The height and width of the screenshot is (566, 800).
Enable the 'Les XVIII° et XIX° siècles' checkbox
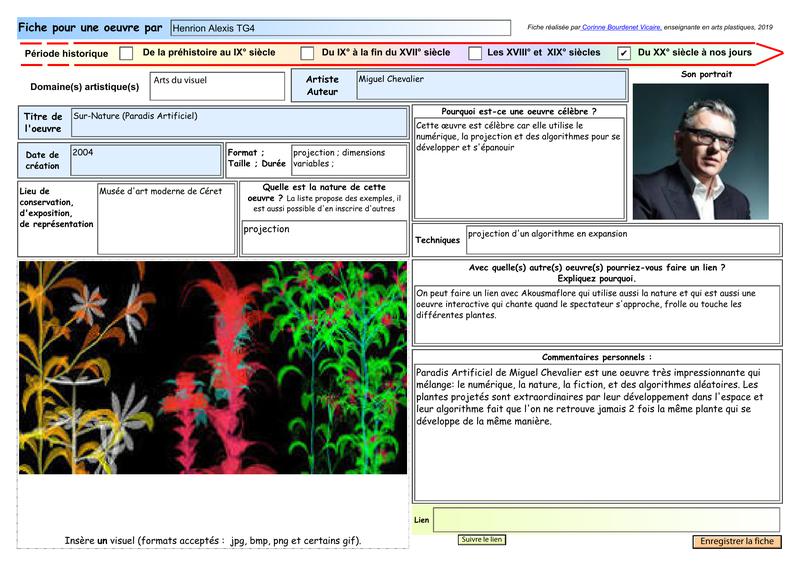476,54
